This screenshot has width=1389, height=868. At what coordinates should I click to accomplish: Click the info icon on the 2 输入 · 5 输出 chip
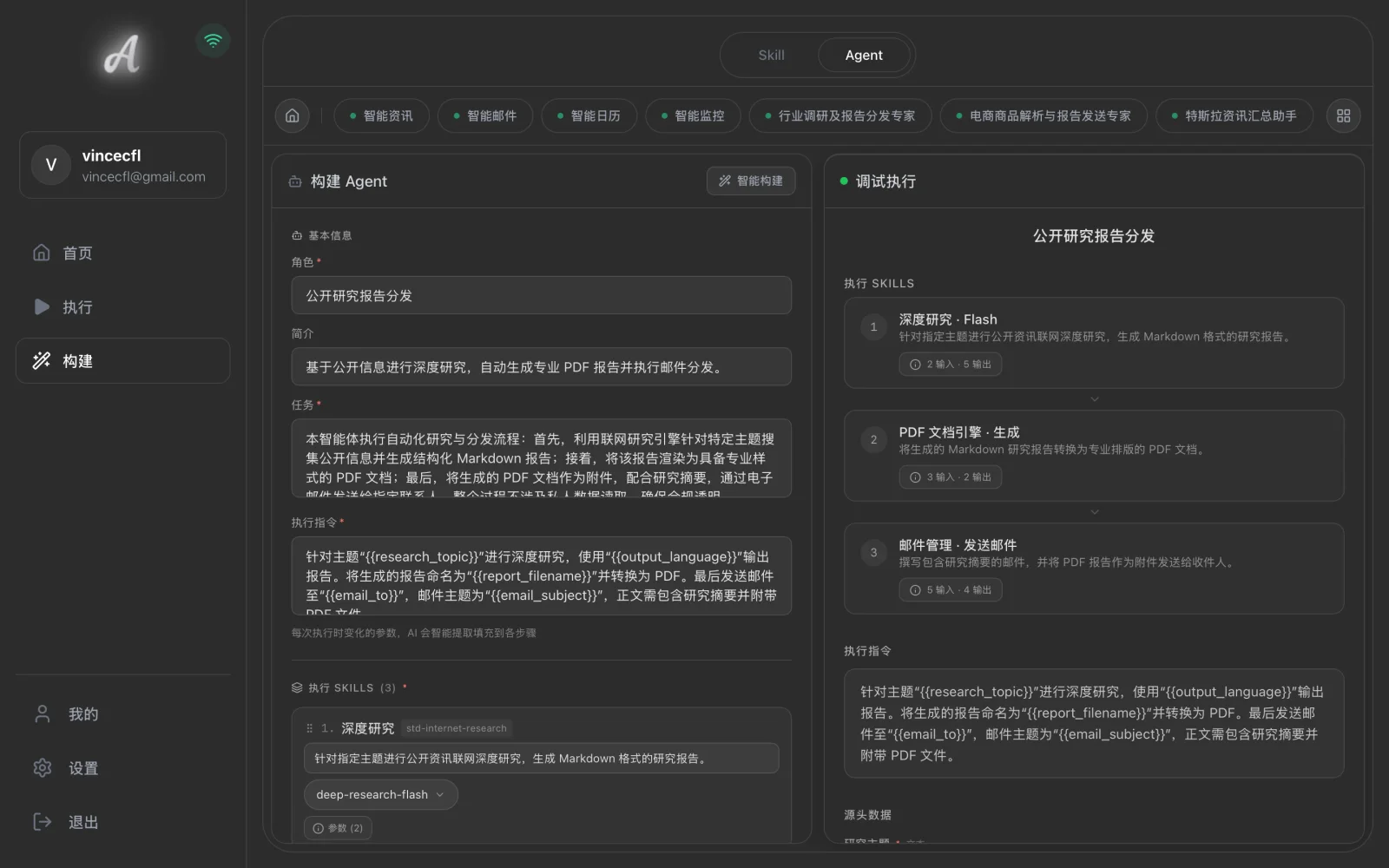tap(915, 365)
